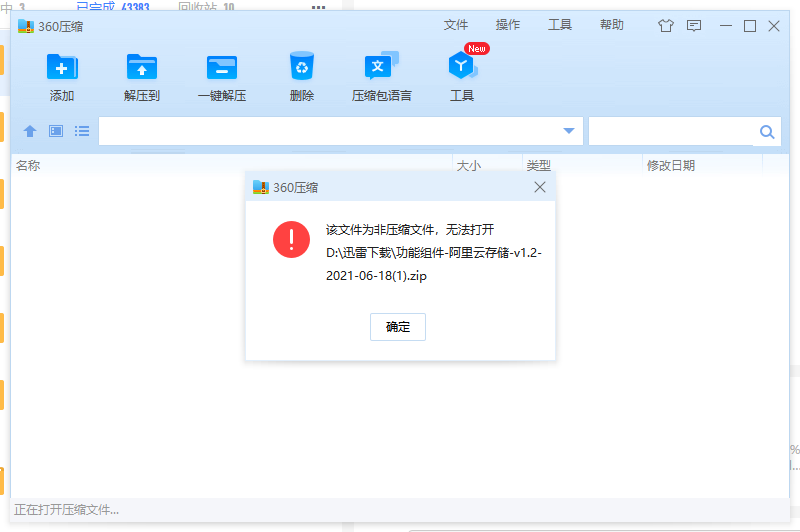800x532 pixels.
Task: Open the skin (shirt) icon in title bar
Action: coord(666,26)
